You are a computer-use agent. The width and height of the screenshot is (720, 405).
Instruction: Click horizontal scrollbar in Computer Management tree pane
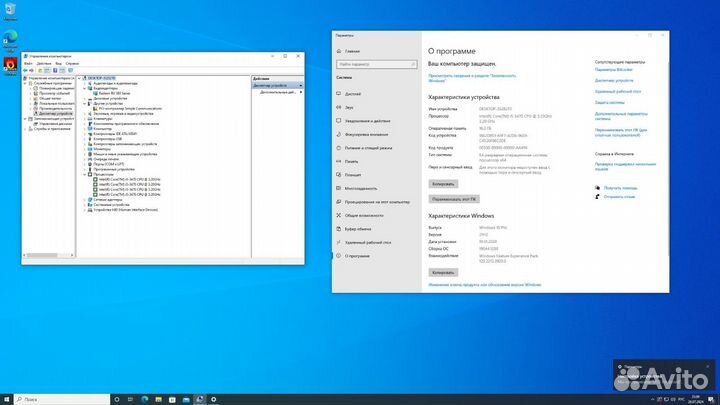[x=48, y=255]
